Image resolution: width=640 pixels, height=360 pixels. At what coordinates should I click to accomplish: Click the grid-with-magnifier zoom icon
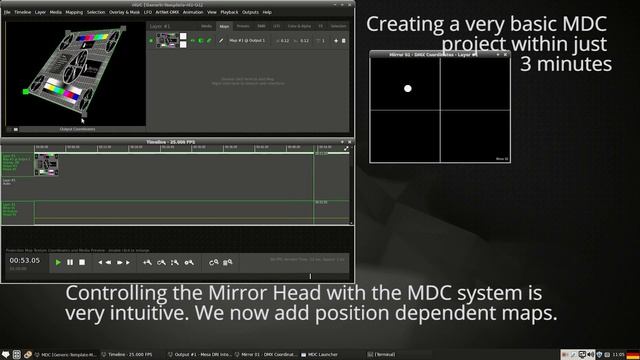coord(228,262)
